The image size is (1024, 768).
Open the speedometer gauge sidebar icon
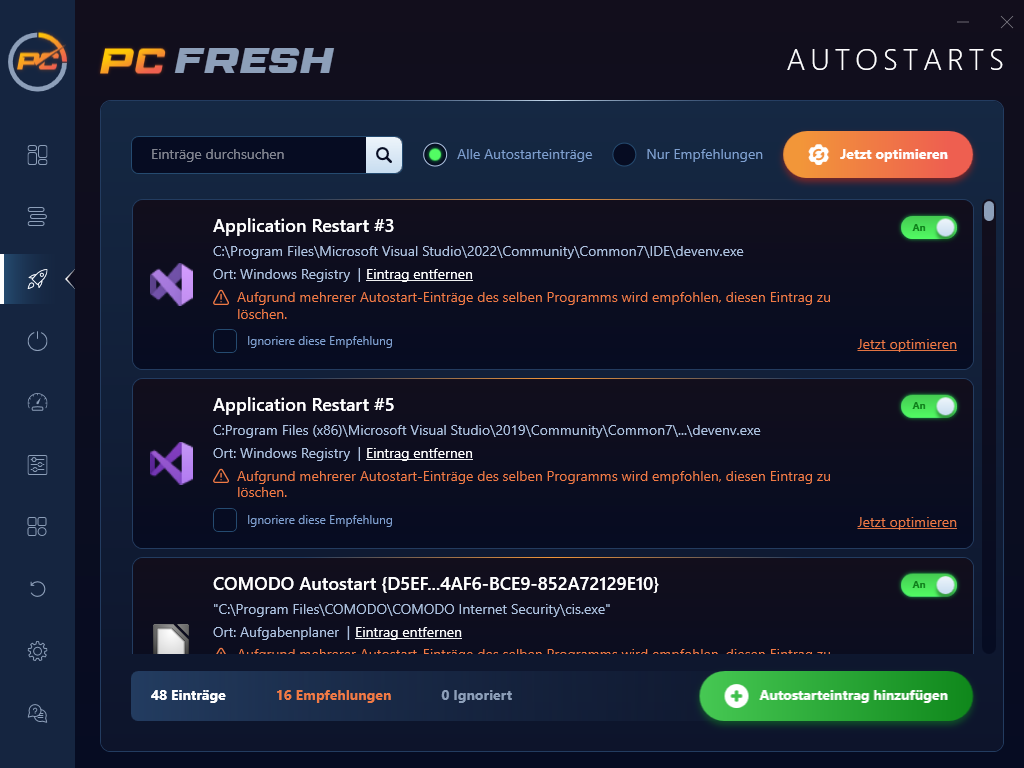point(38,403)
